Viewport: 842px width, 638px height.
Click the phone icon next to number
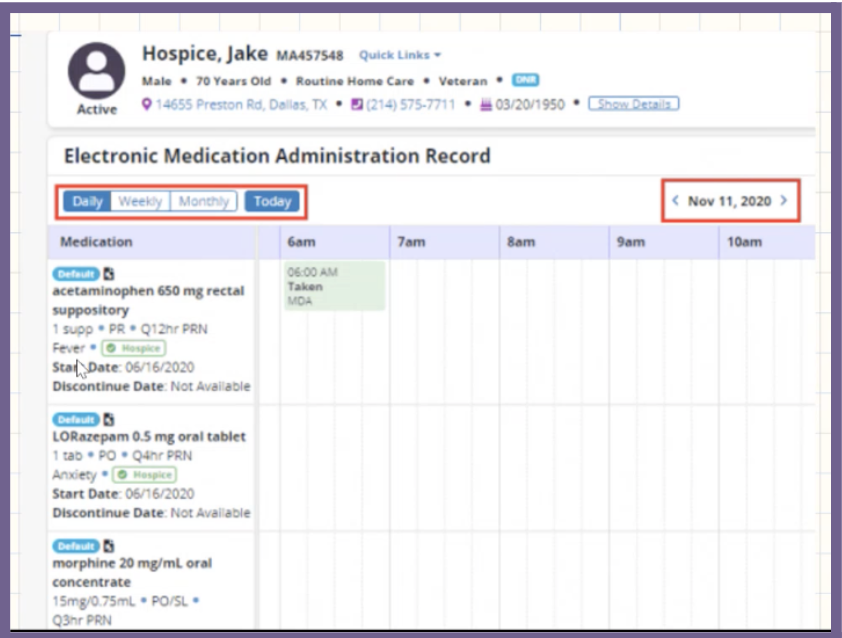click(x=356, y=104)
